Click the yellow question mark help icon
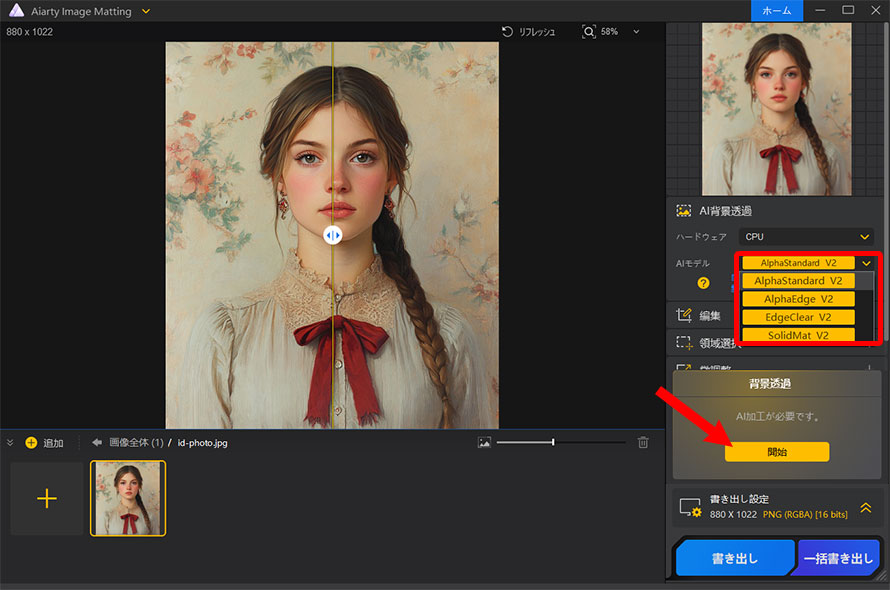 click(703, 283)
